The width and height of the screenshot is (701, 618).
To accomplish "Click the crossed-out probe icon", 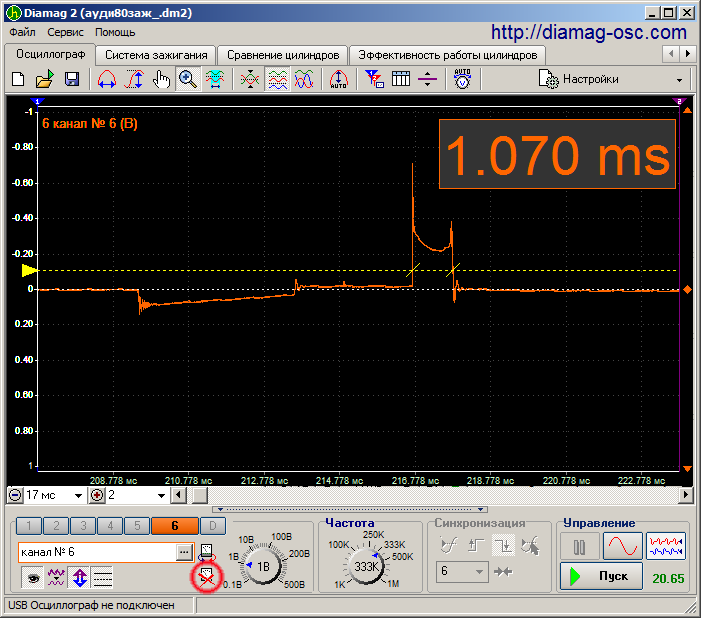I will 207,578.
